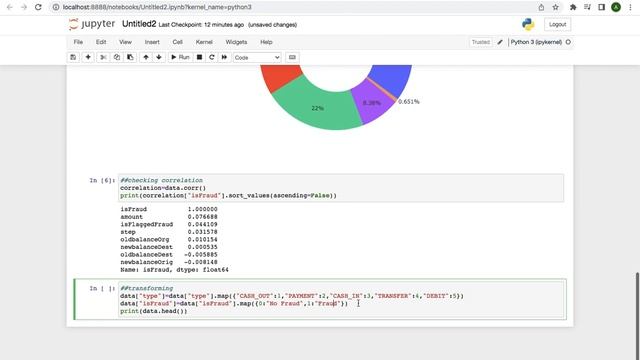Screen dimensions: 640x360
Task: Open the cell type Code dropdown
Action: (257, 58)
